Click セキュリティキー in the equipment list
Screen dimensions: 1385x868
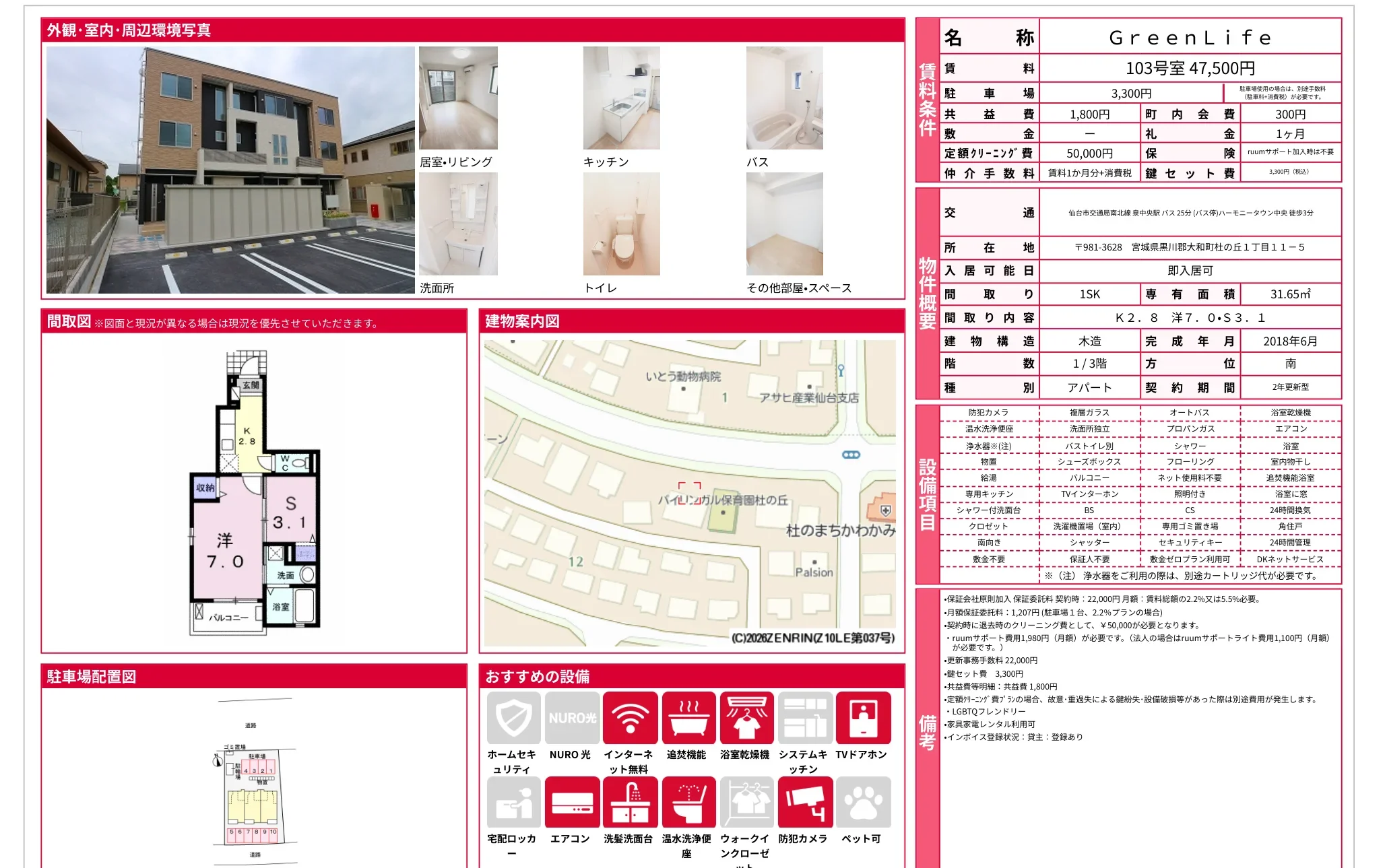pyautogui.click(x=1190, y=542)
